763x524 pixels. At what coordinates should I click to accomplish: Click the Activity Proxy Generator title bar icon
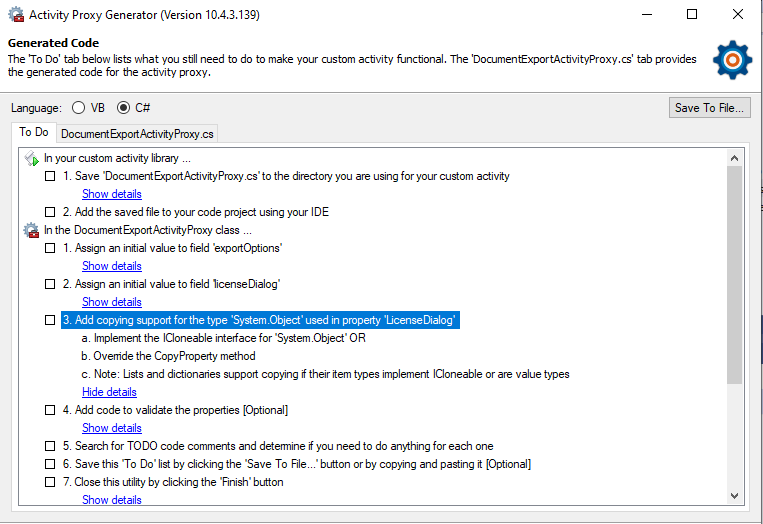(x=16, y=15)
